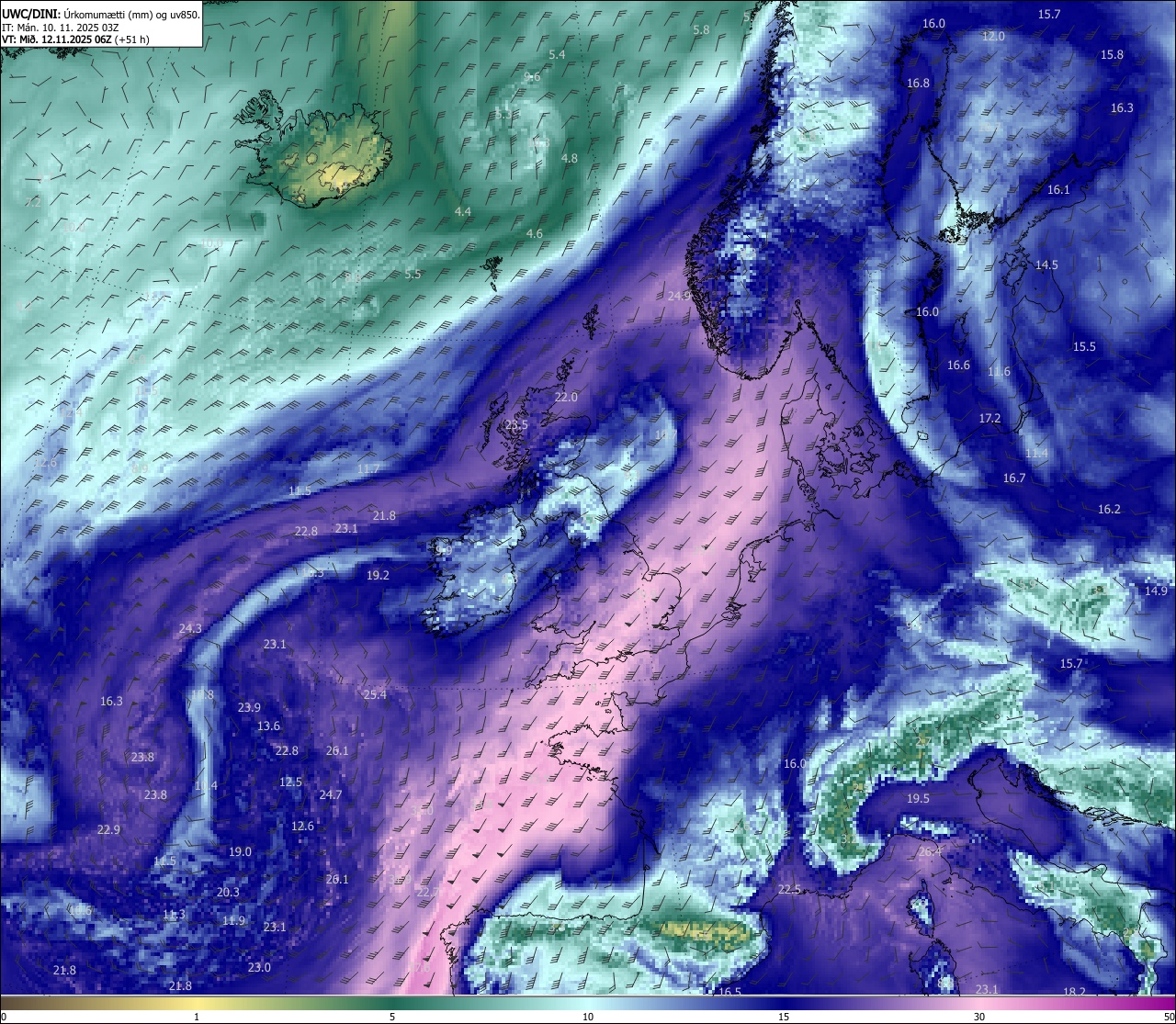1176x1024 pixels.
Task: Click the 19.0 value on the map
Action: 240,851
